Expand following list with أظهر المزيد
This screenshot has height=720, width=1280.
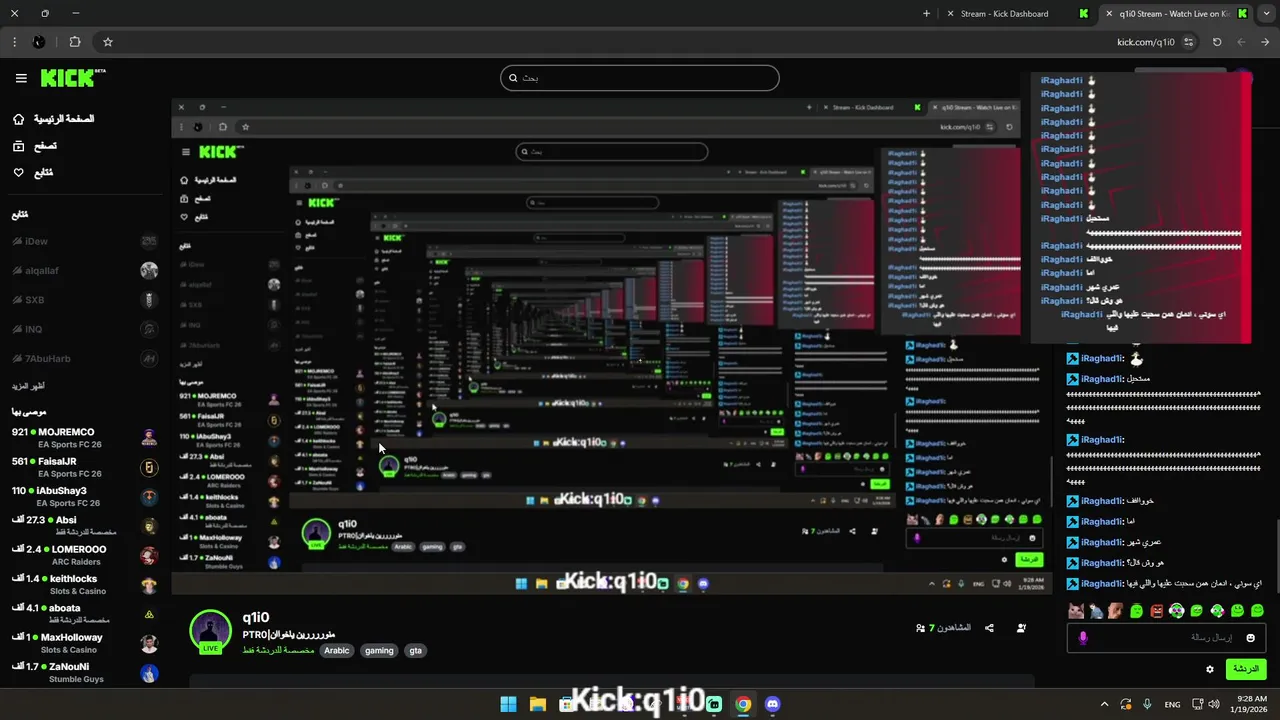(x=29, y=386)
